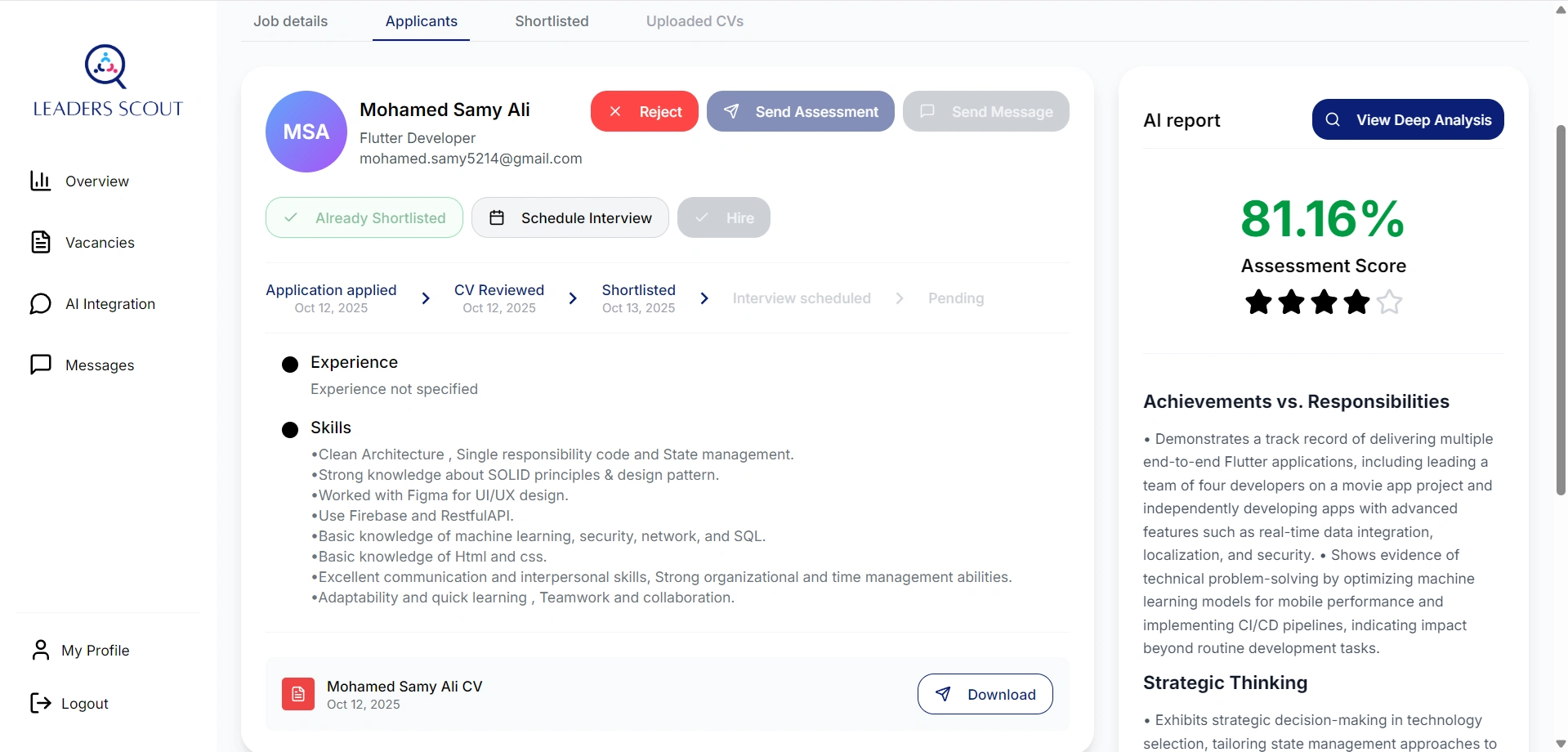Image resolution: width=1568 pixels, height=752 pixels.
Task: Toggle the Already Shortlisted checkmark button
Action: [x=364, y=217]
